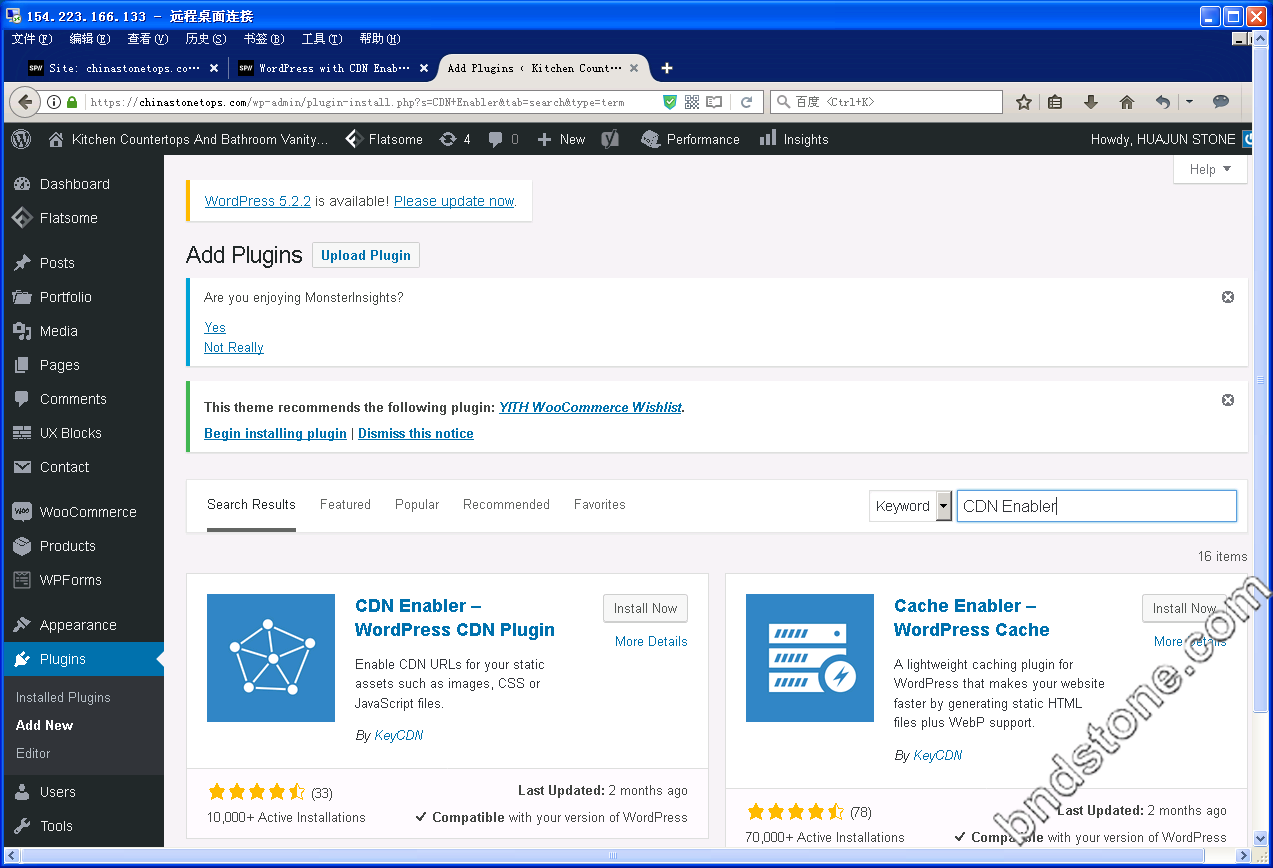This screenshot has height=868, width=1273.
Task: Open the YITH WooCommerce Wishlist link
Action: tap(590, 407)
